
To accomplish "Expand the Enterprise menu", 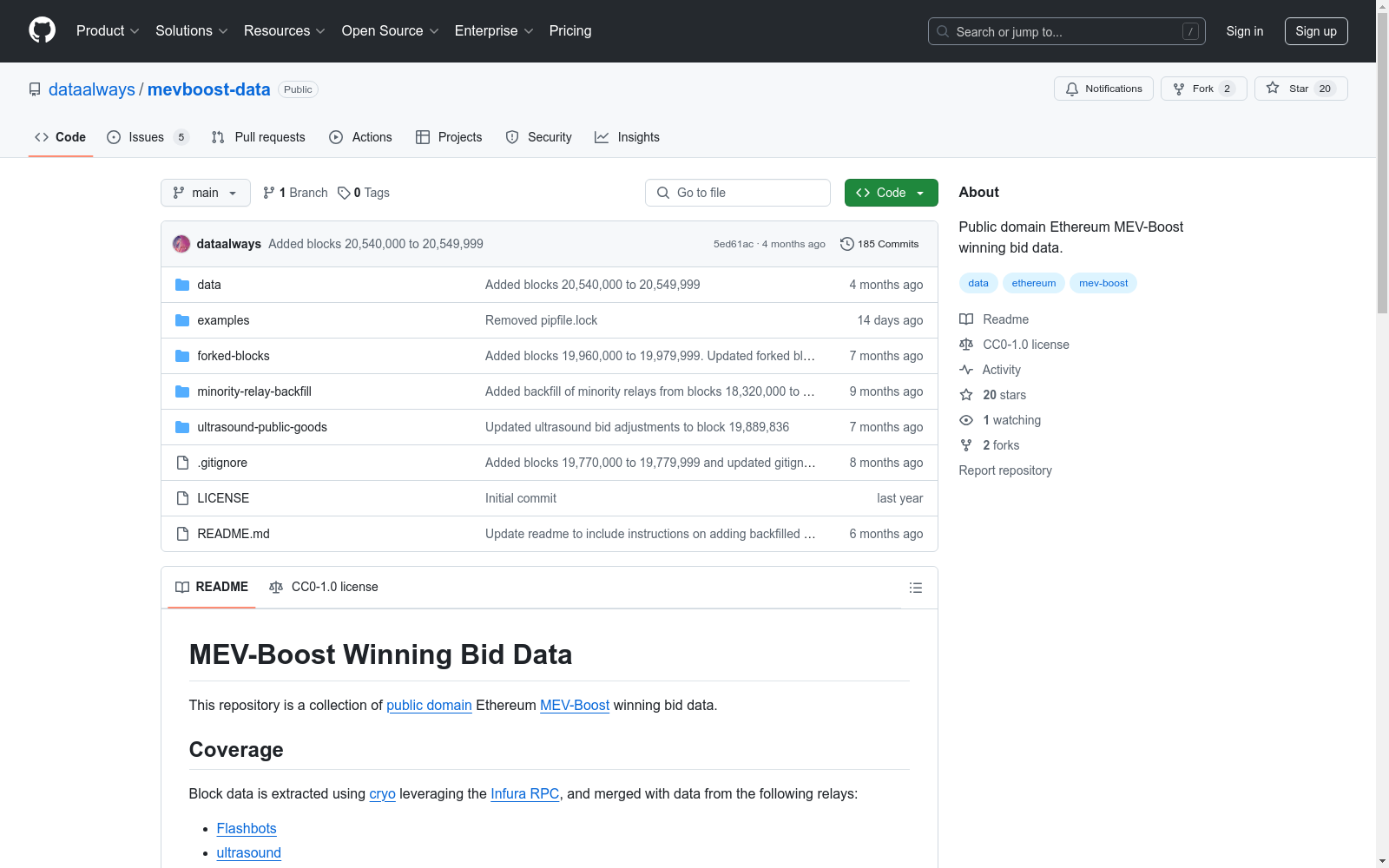I will [x=494, y=31].
